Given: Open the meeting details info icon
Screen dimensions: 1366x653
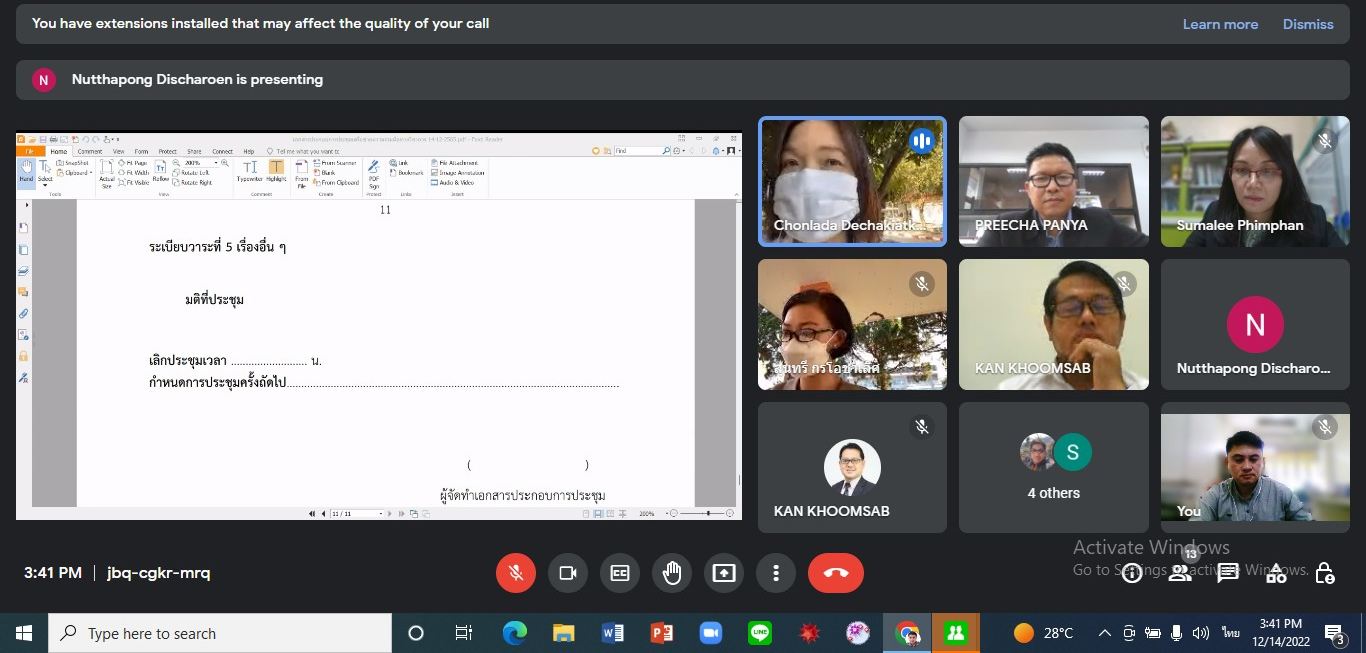Looking at the screenshot, I should point(1132,573).
